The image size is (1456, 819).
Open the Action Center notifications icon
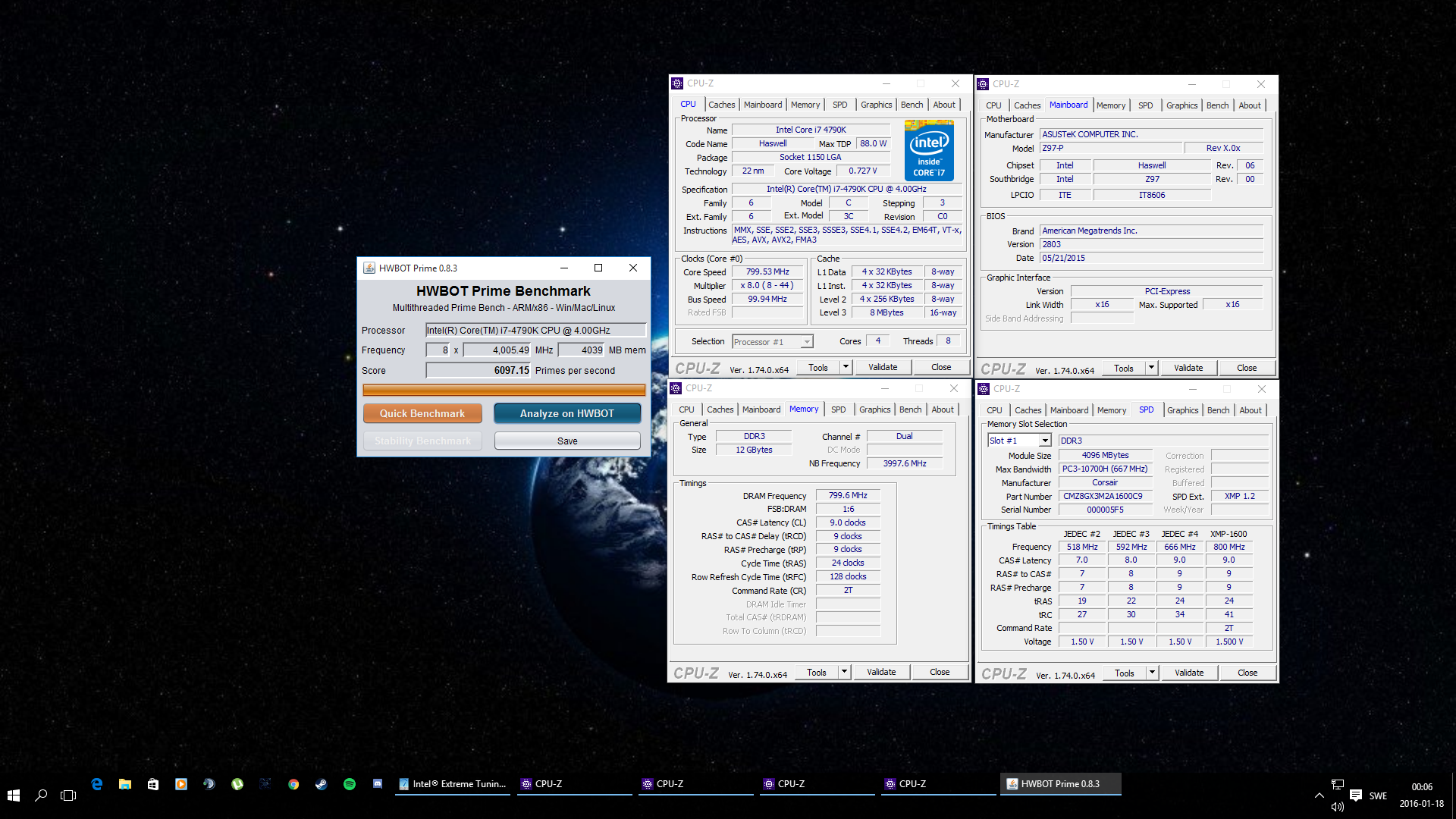point(1356,795)
